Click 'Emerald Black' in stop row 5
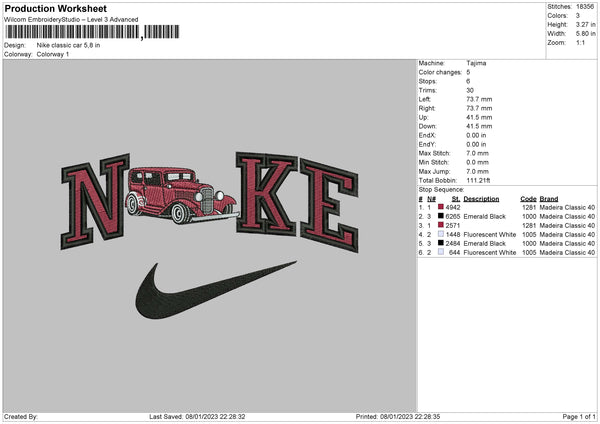This screenshot has width=600, height=424. point(484,243)
